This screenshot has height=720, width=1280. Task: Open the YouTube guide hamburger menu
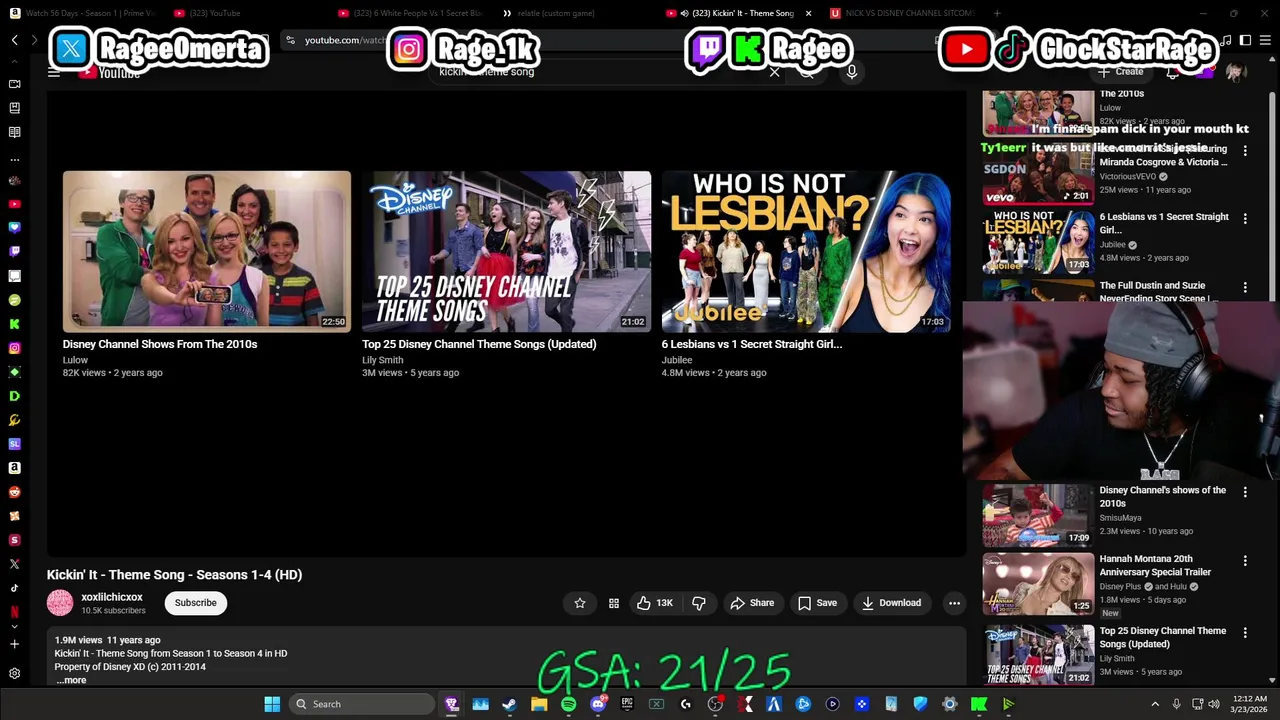pos(54,72)
